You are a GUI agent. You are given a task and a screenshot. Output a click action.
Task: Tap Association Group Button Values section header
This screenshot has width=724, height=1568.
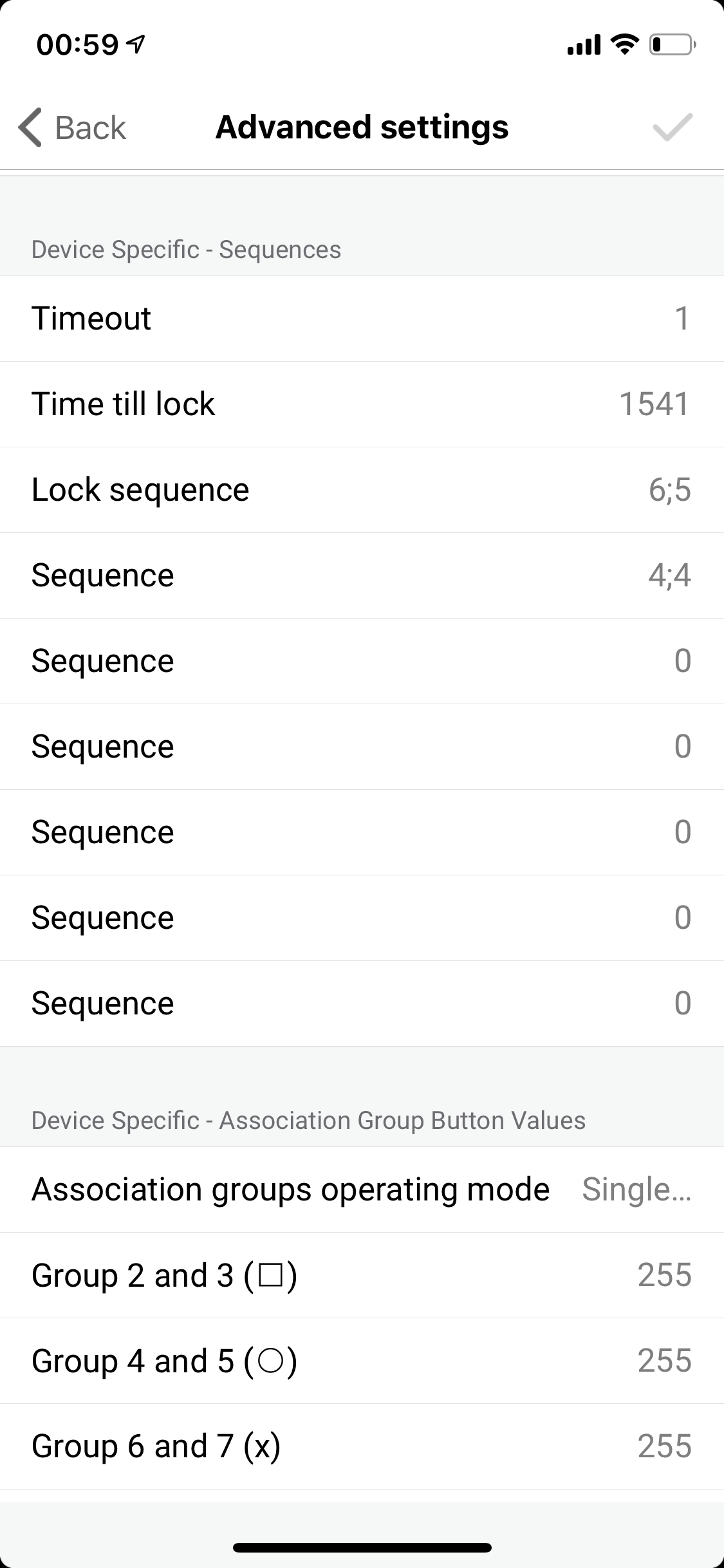click(x=308, y=1121)
